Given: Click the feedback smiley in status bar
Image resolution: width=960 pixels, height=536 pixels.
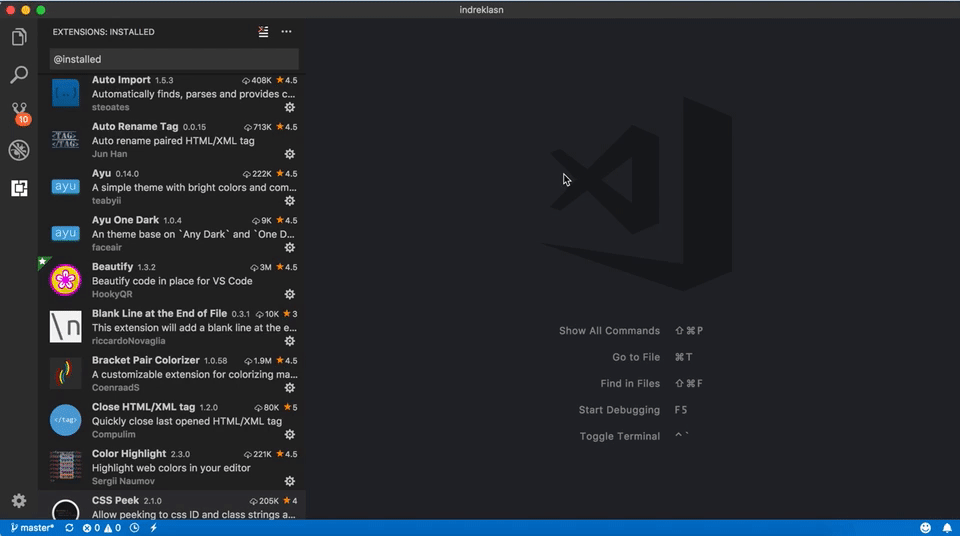Looking at the screenshot, I should 926,528.
